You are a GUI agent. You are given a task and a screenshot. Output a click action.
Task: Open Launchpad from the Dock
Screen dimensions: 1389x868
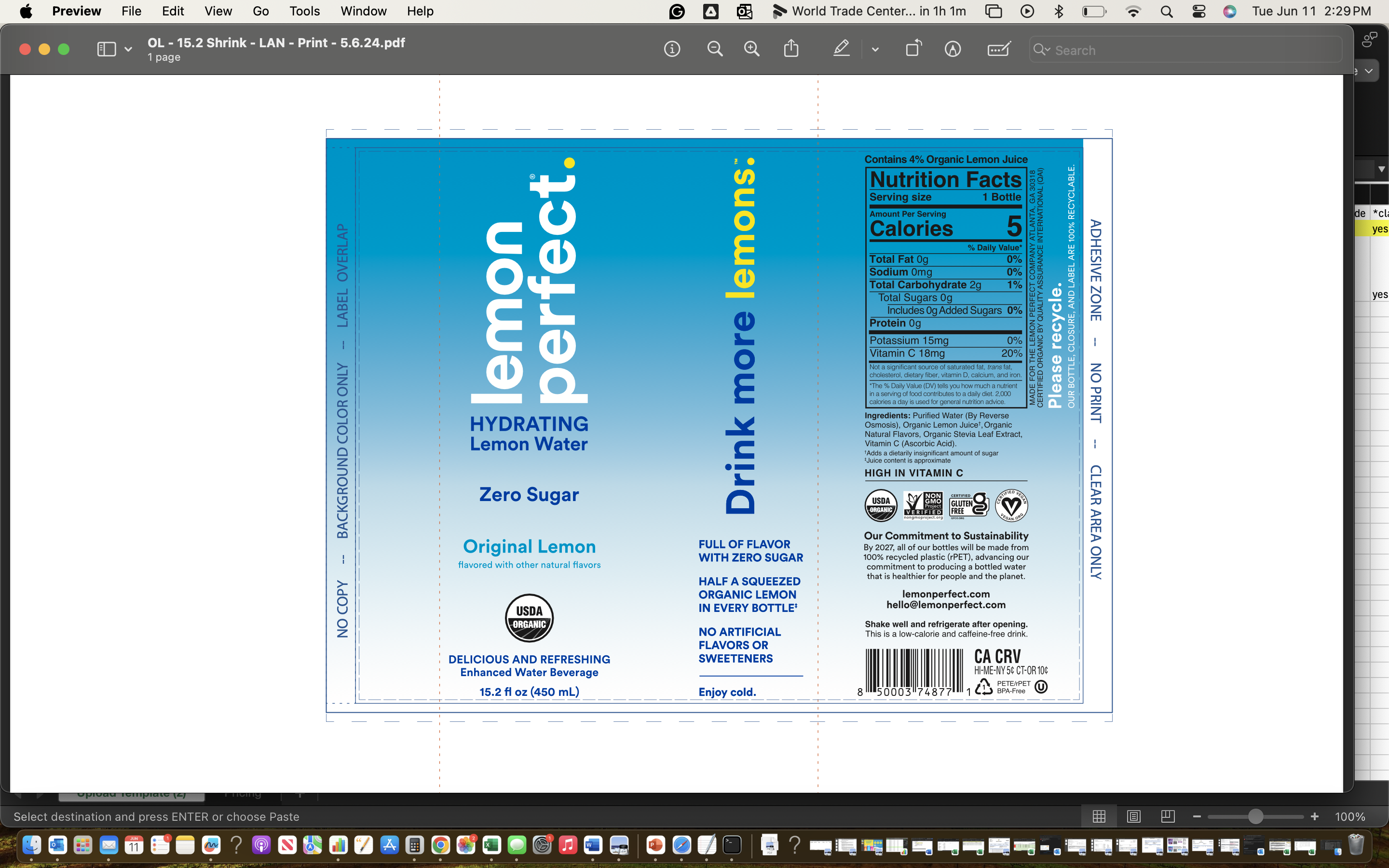coord(82,845)
